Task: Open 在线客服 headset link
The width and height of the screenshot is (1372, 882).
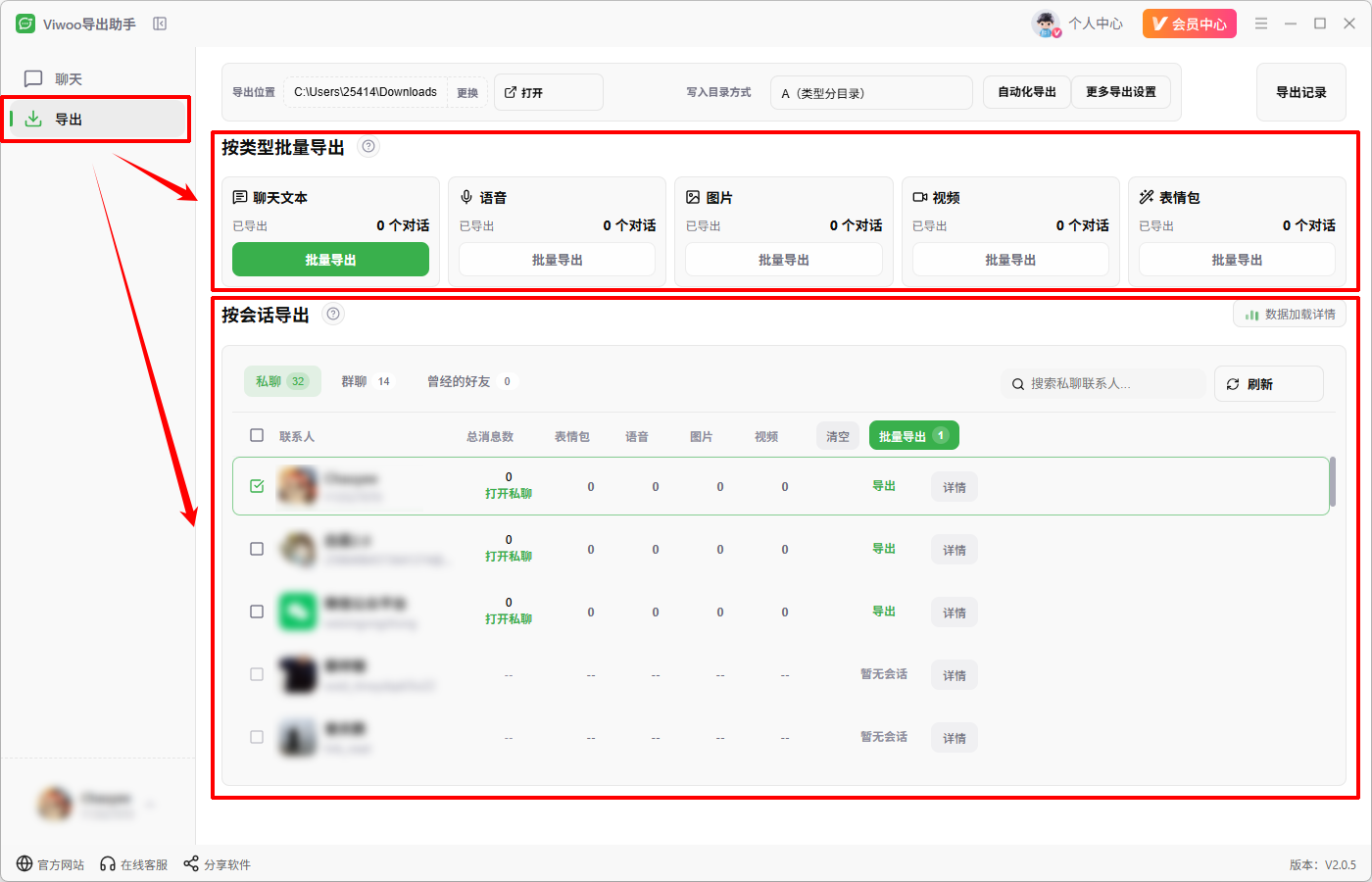Action: coord(134,864)
